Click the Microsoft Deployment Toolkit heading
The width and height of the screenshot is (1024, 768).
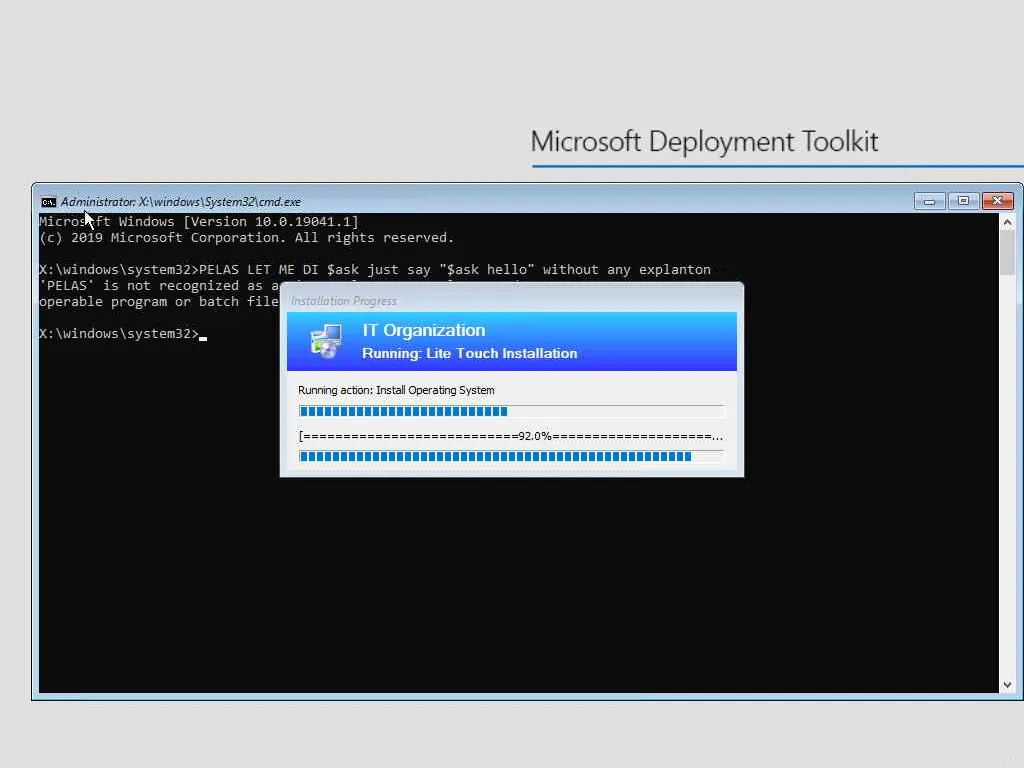click(x=704, y=142)
